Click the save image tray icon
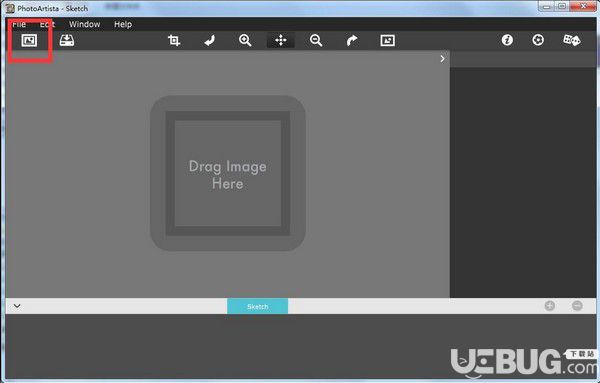Screen dimensions: 600x383 click(x=67, y=40)
